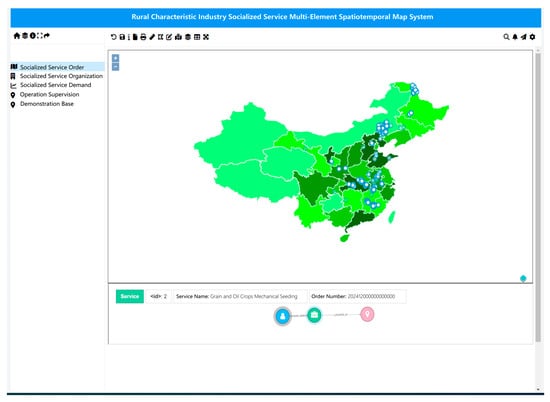This screenshot has width=550, height=402.
Task: Open the settings gear icon
Action: click(x=532, y=37)
